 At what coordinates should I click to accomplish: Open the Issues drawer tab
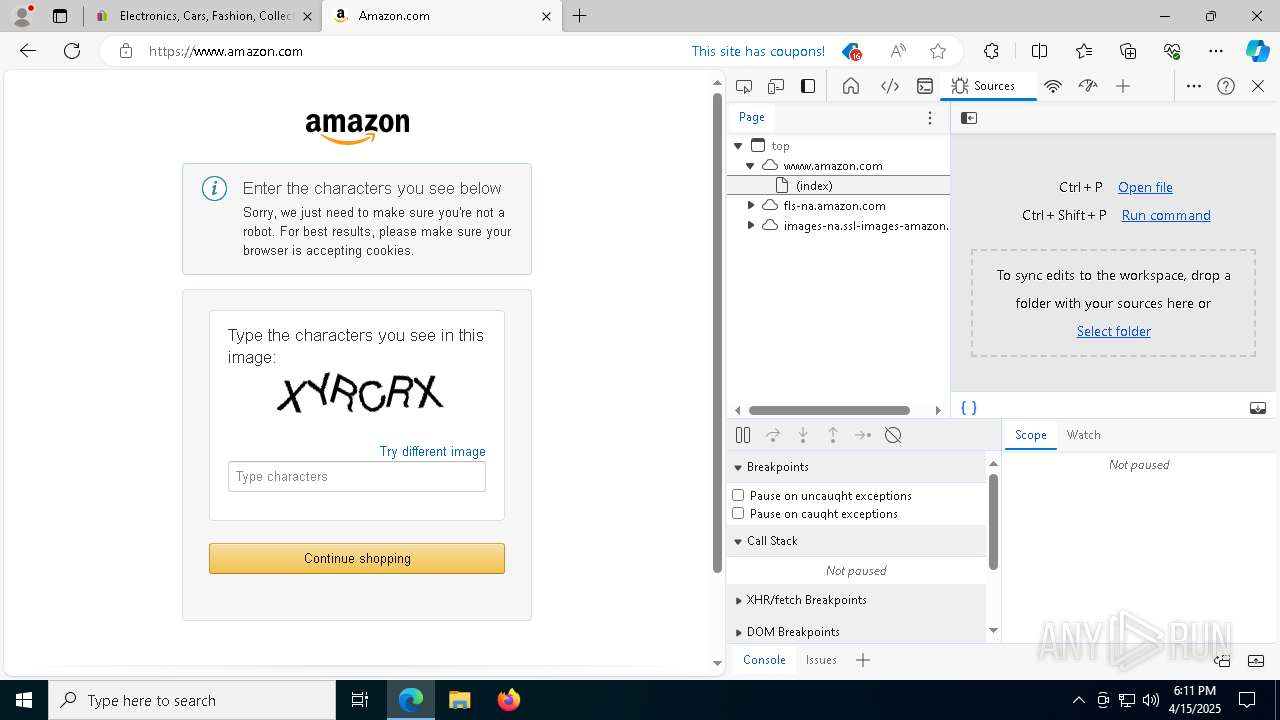pyautogui.click(x=821, y=660)
